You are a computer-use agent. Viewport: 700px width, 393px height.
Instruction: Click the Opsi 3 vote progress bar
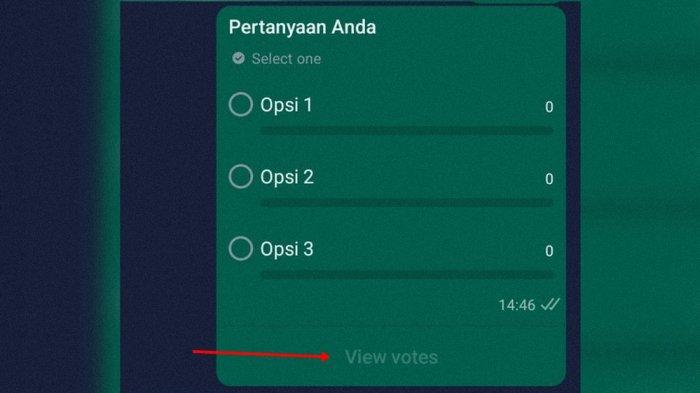click(x=407, y=275)
